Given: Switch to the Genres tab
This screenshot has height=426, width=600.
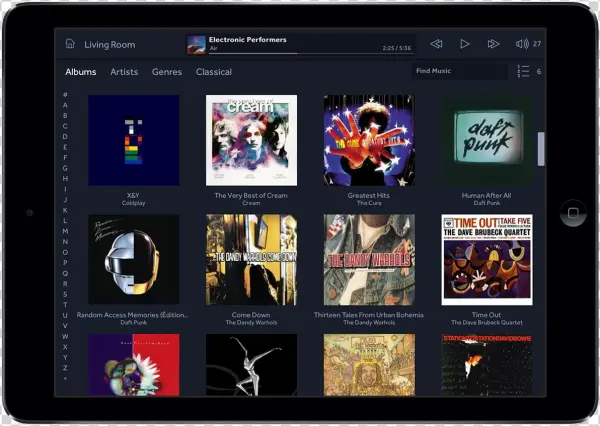Looking at the screenshot, I should pos(167,72).
